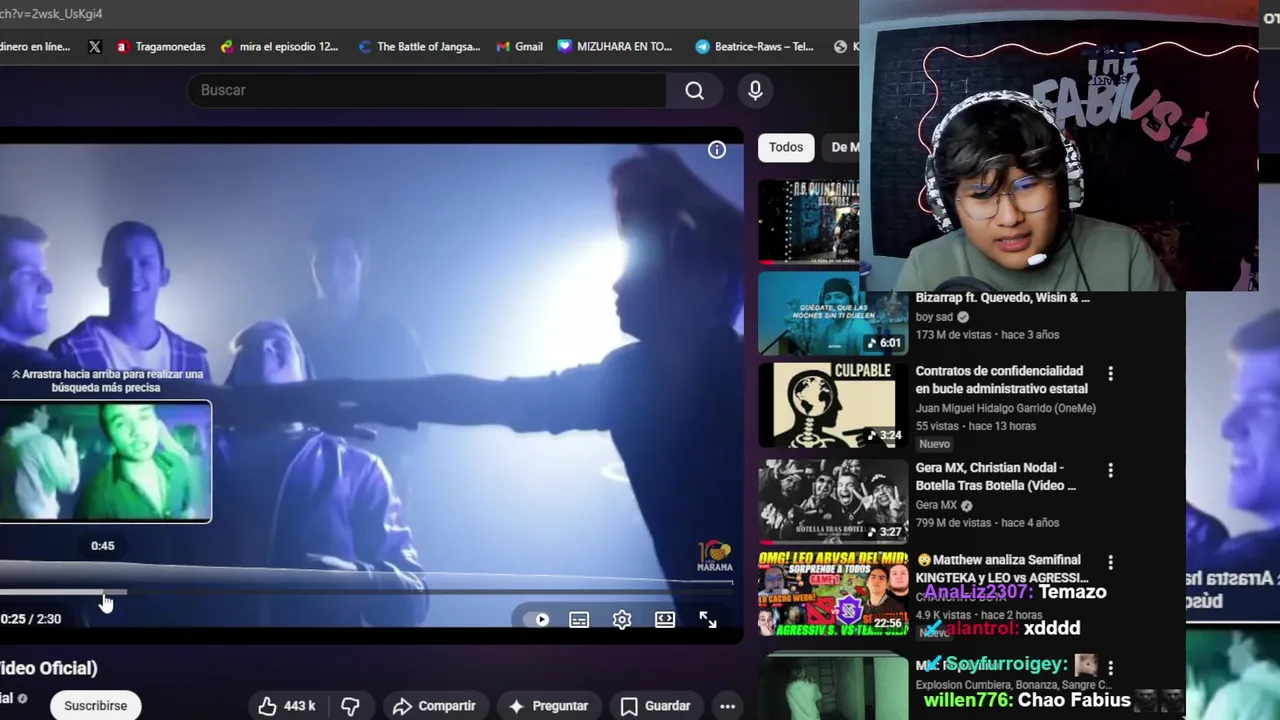Open player settings gear
The height and width of the screenshot is (720, 1280).
point(622,619)
